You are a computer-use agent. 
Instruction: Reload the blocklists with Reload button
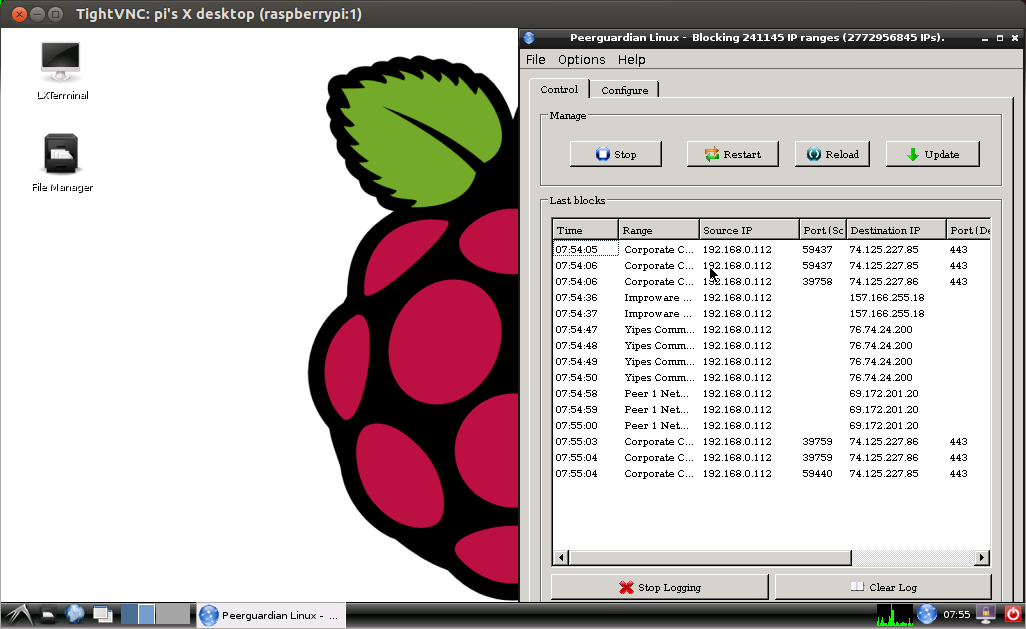click(x=832, y=154)
